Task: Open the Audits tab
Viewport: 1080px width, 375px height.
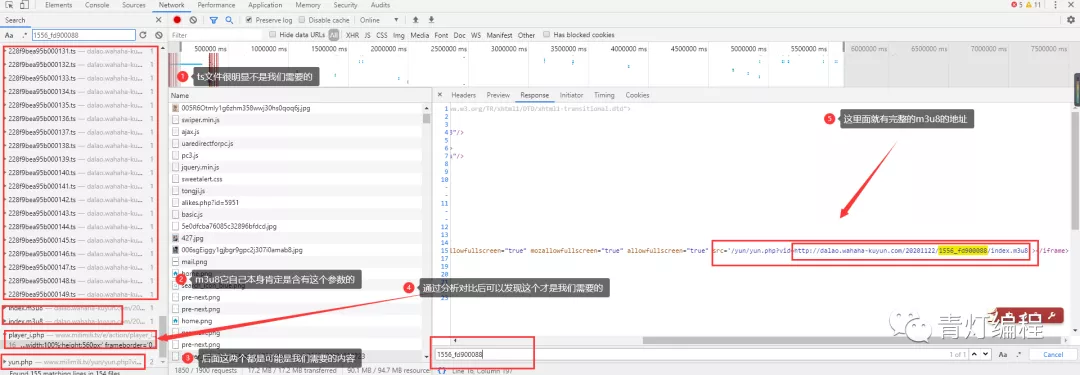Action: tap(380, 5)
